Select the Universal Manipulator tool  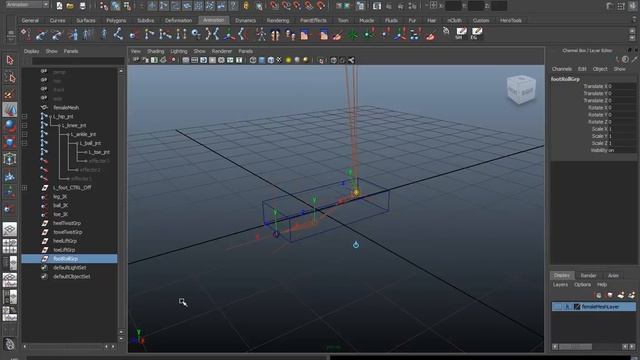point(10,158)
